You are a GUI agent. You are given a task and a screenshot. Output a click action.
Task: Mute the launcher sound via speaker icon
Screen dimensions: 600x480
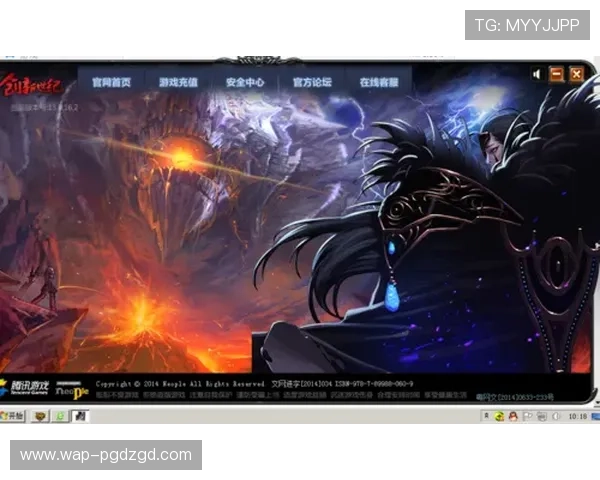tap(538, 74)
